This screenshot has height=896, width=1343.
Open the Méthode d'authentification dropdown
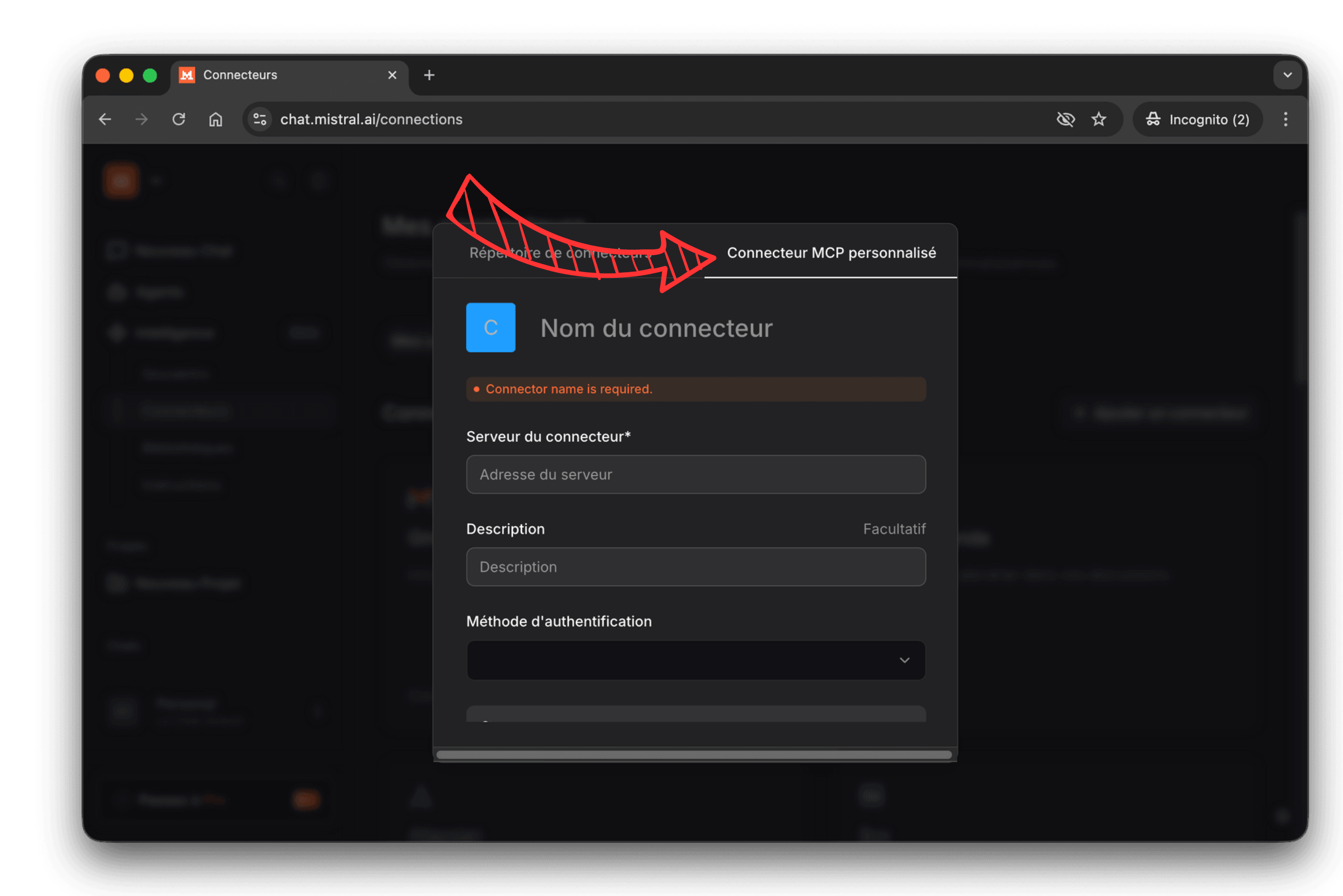point(695,660)
